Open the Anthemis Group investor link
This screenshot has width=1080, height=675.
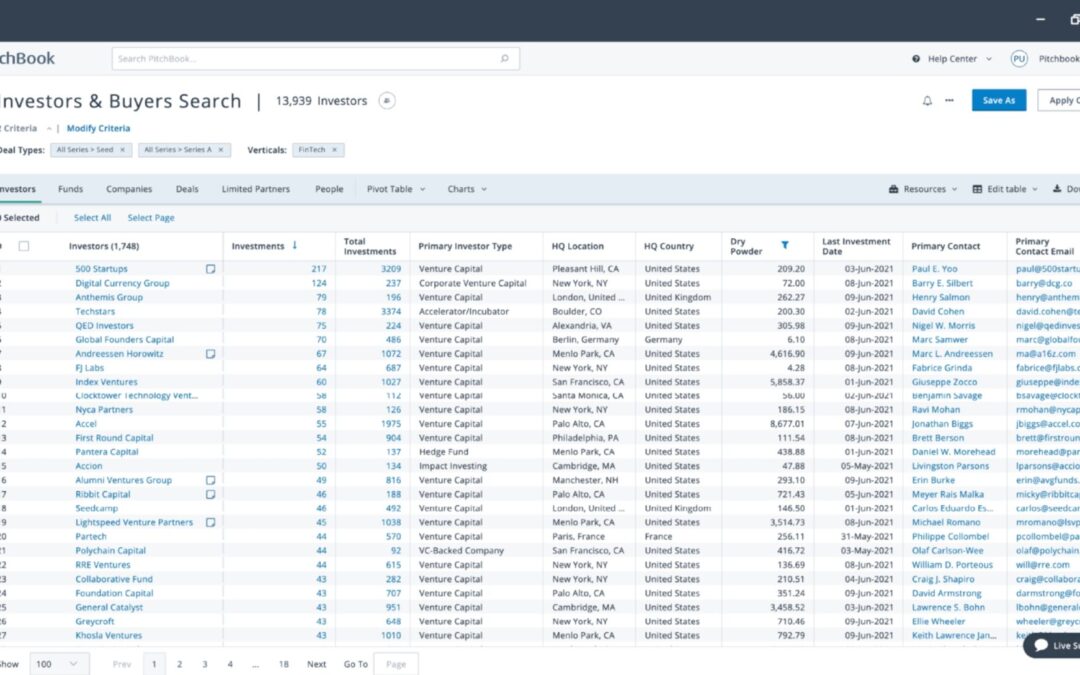pos(109,298)
